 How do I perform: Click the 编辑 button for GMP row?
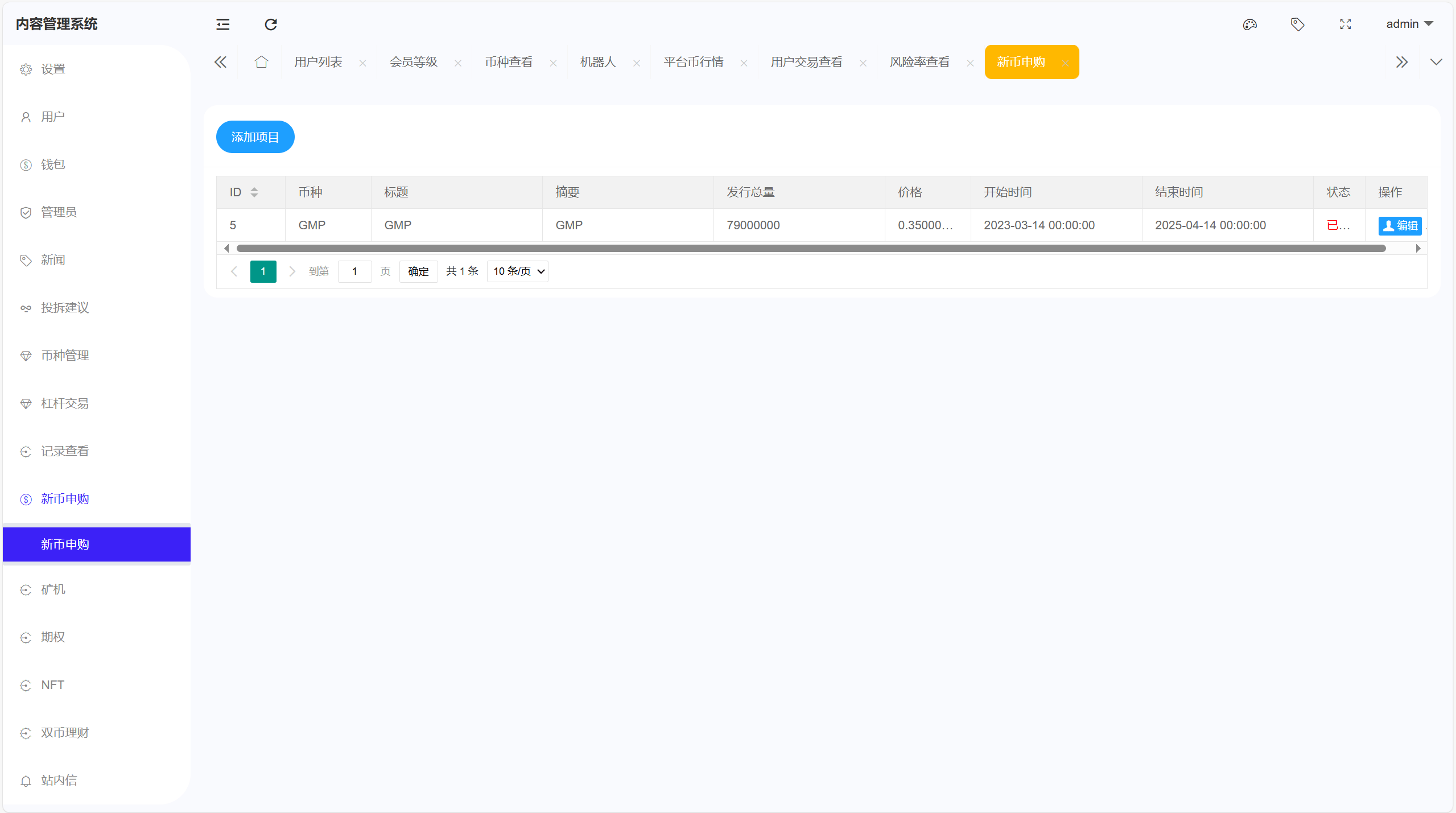pyautogui.click(x=1400, y=225)
